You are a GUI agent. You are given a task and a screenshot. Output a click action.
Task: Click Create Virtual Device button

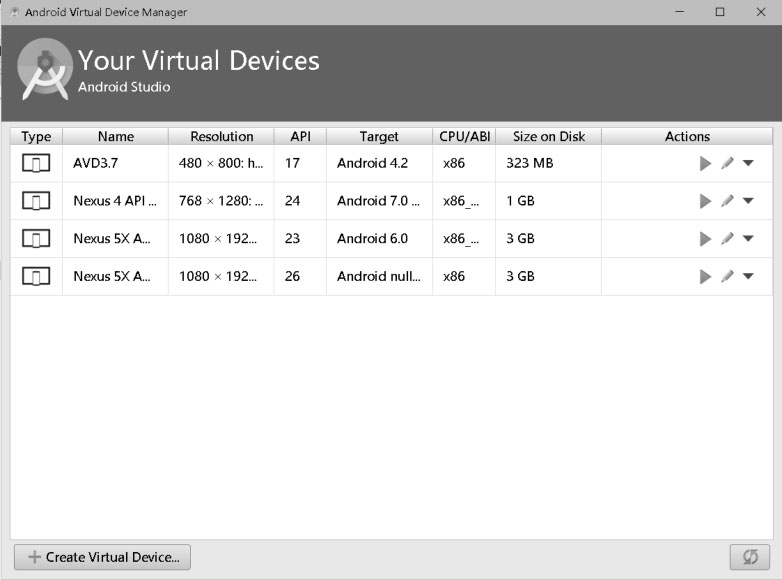(102, 557)
